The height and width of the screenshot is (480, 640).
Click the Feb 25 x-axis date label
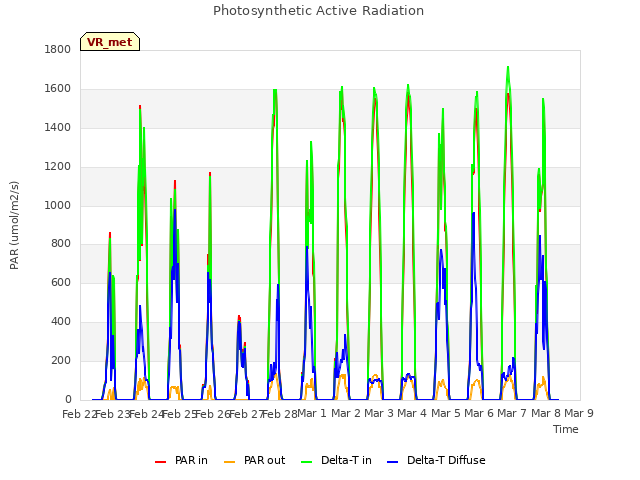pyautogui.click(x=180, y=414)
